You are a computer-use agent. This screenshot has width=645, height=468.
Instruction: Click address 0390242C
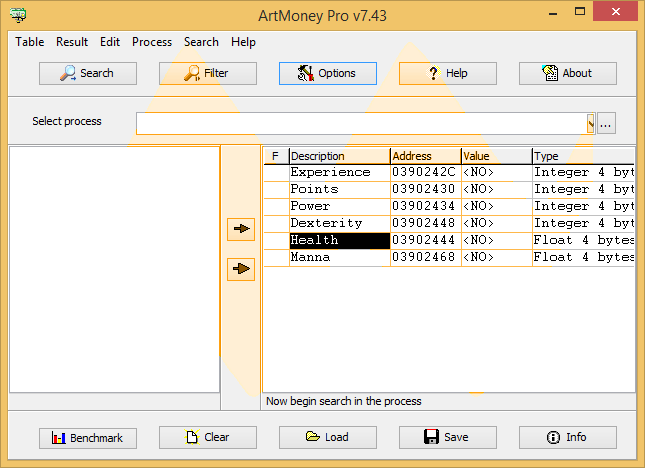point(424,172)
